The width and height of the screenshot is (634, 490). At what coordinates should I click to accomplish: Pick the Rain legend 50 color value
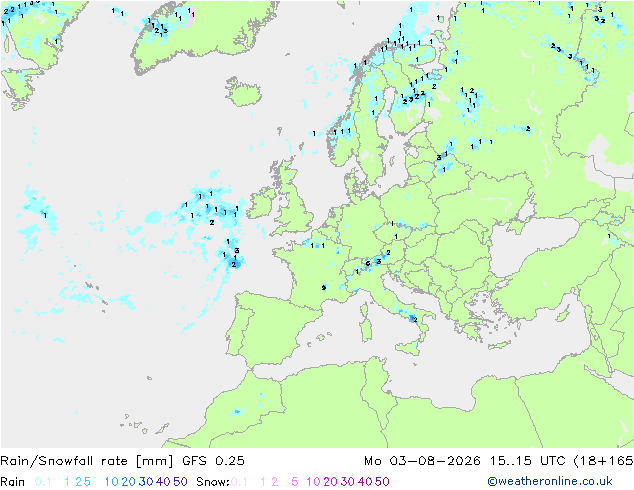(180, 482)
